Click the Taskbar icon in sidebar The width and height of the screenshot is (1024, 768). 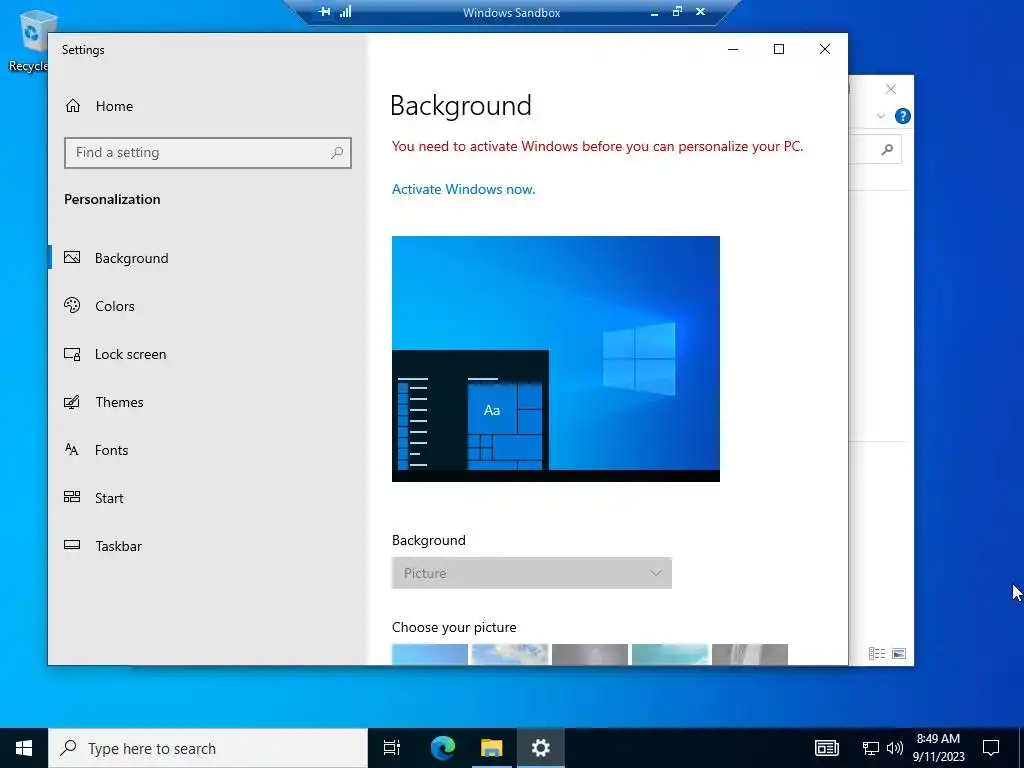[x=72, y=545]
